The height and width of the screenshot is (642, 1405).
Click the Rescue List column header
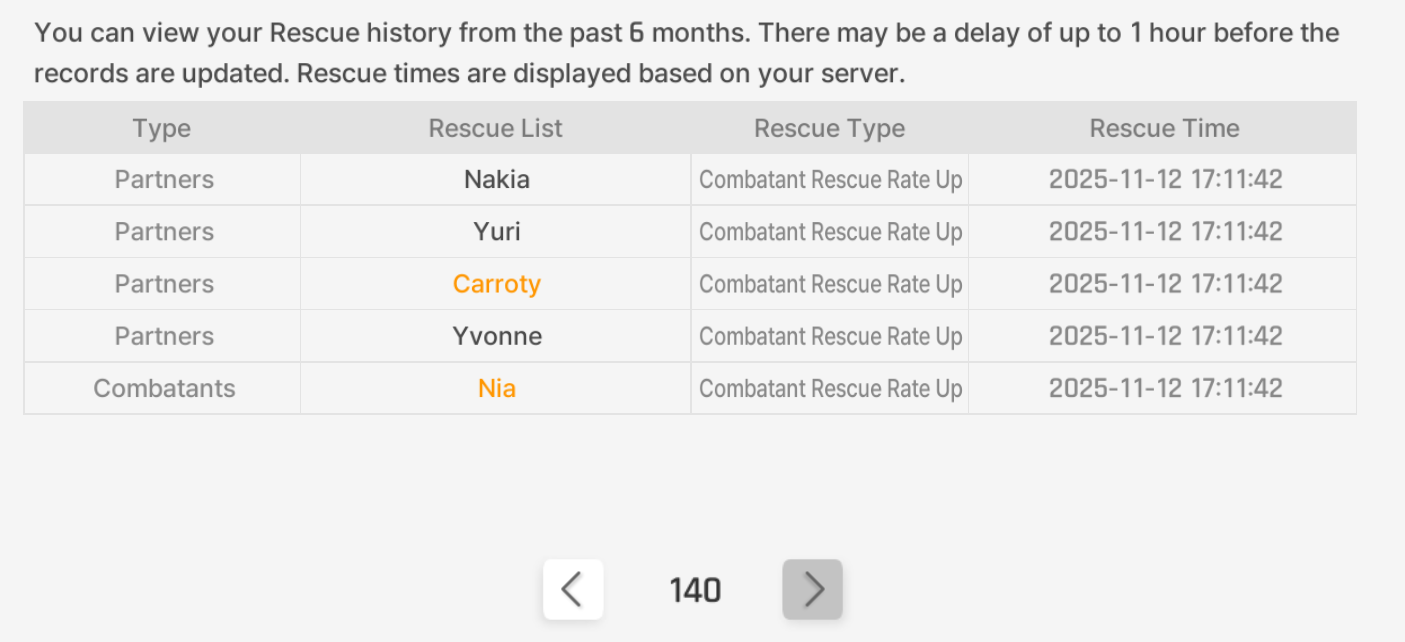pyautogui.click(x=495, y=128)
